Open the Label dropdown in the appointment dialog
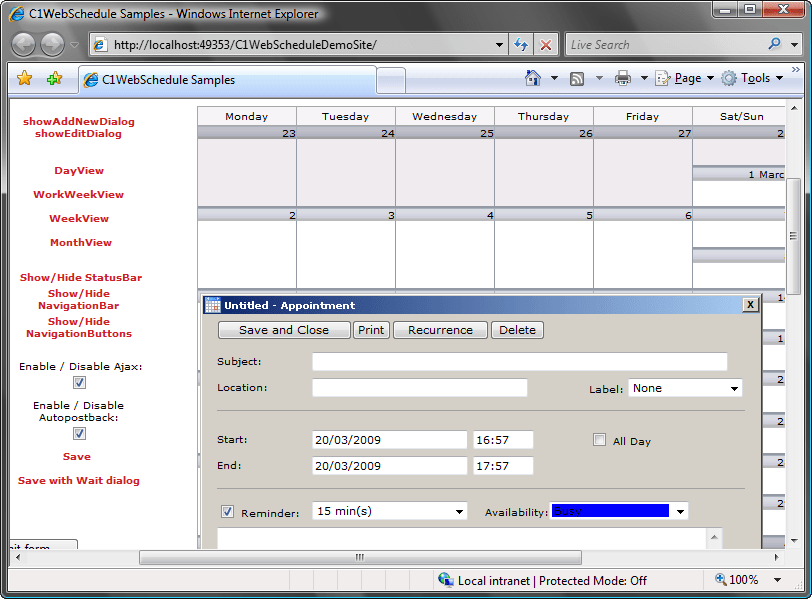Screen dimensions: 812x599 [x=734, y=388]
